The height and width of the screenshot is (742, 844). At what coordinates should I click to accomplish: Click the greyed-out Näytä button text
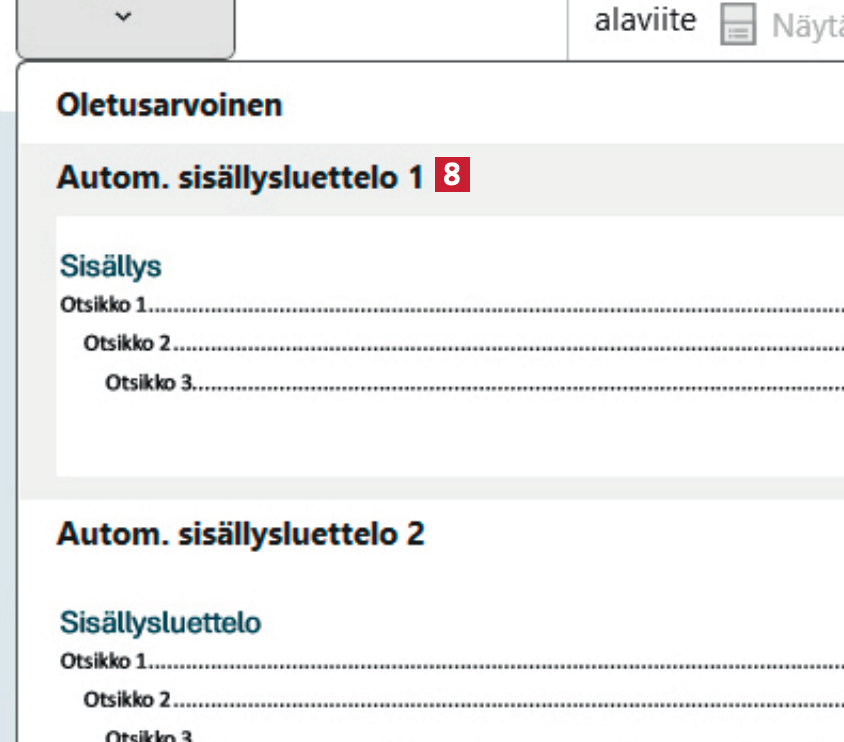pos(806,27)
